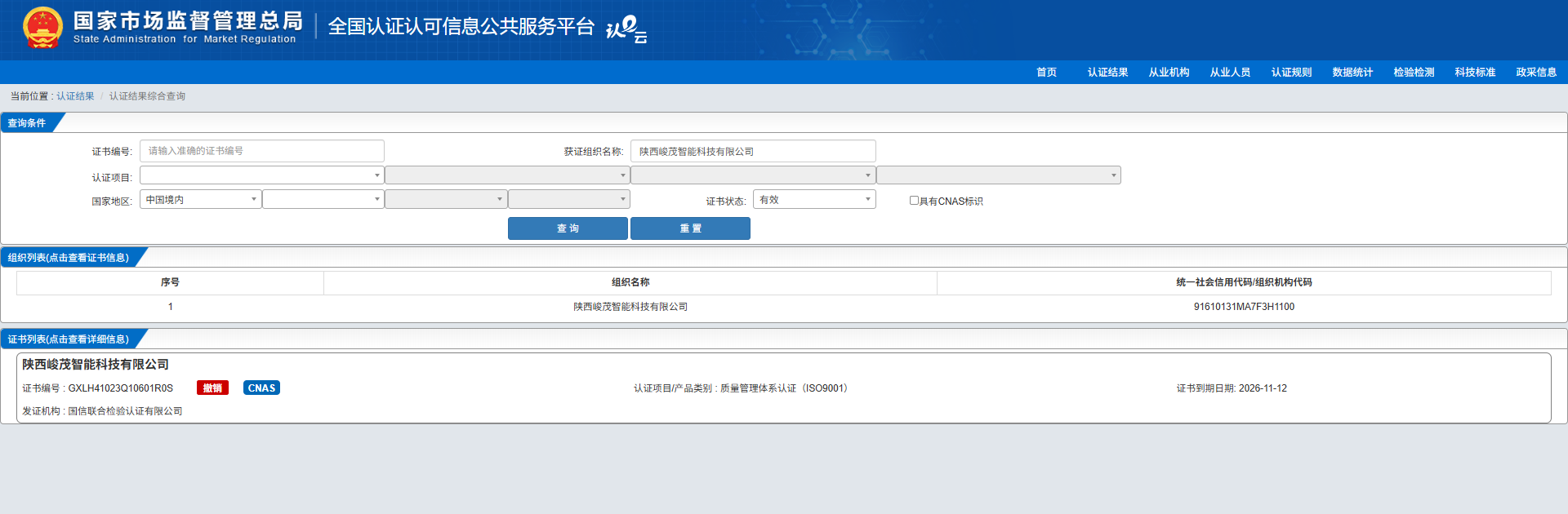This screenshot has width=1568, height=514.
Task: Click expiry date 2026-11-12
Action: (x=1263, y=388)
